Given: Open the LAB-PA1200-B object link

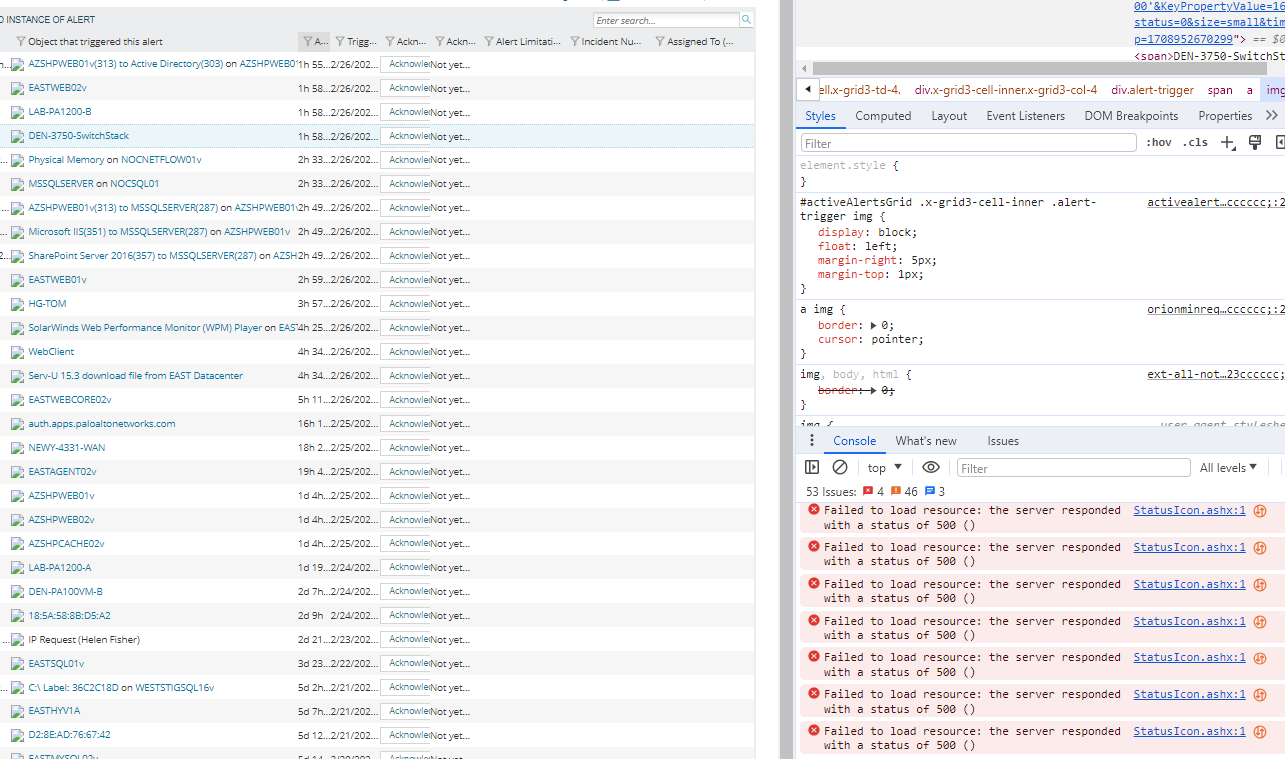Looking at the screenshot, I should 60,112.
